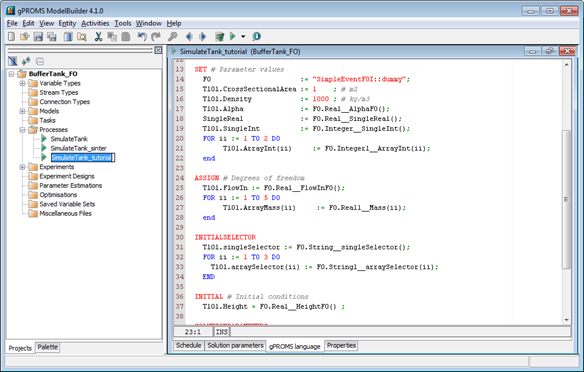Expand the Experiments folder
Screen dimensions: 584x372
(x=22, y=167)
